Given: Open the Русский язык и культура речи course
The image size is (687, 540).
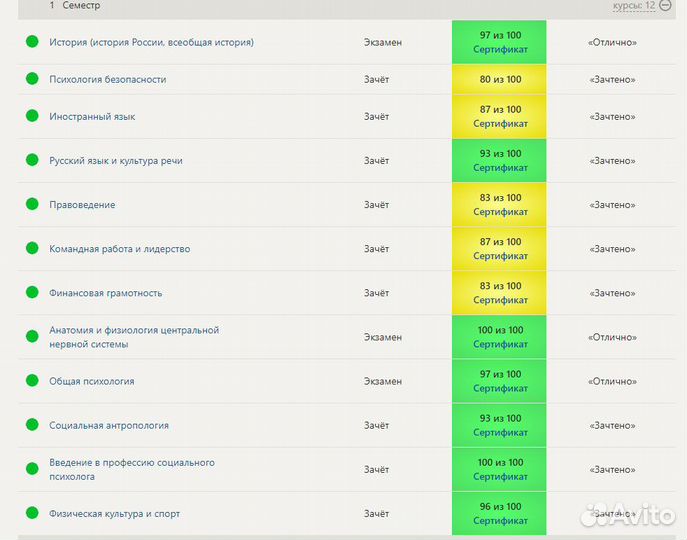Looking at the screenshot, I should tap(116, 161).
